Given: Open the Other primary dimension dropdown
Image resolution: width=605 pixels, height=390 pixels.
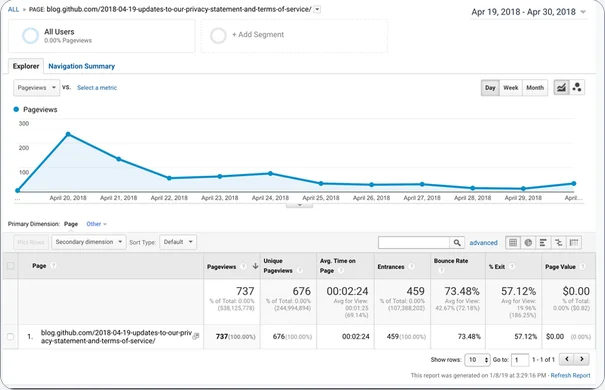Looking at the screenshot, I should [96, 224].
